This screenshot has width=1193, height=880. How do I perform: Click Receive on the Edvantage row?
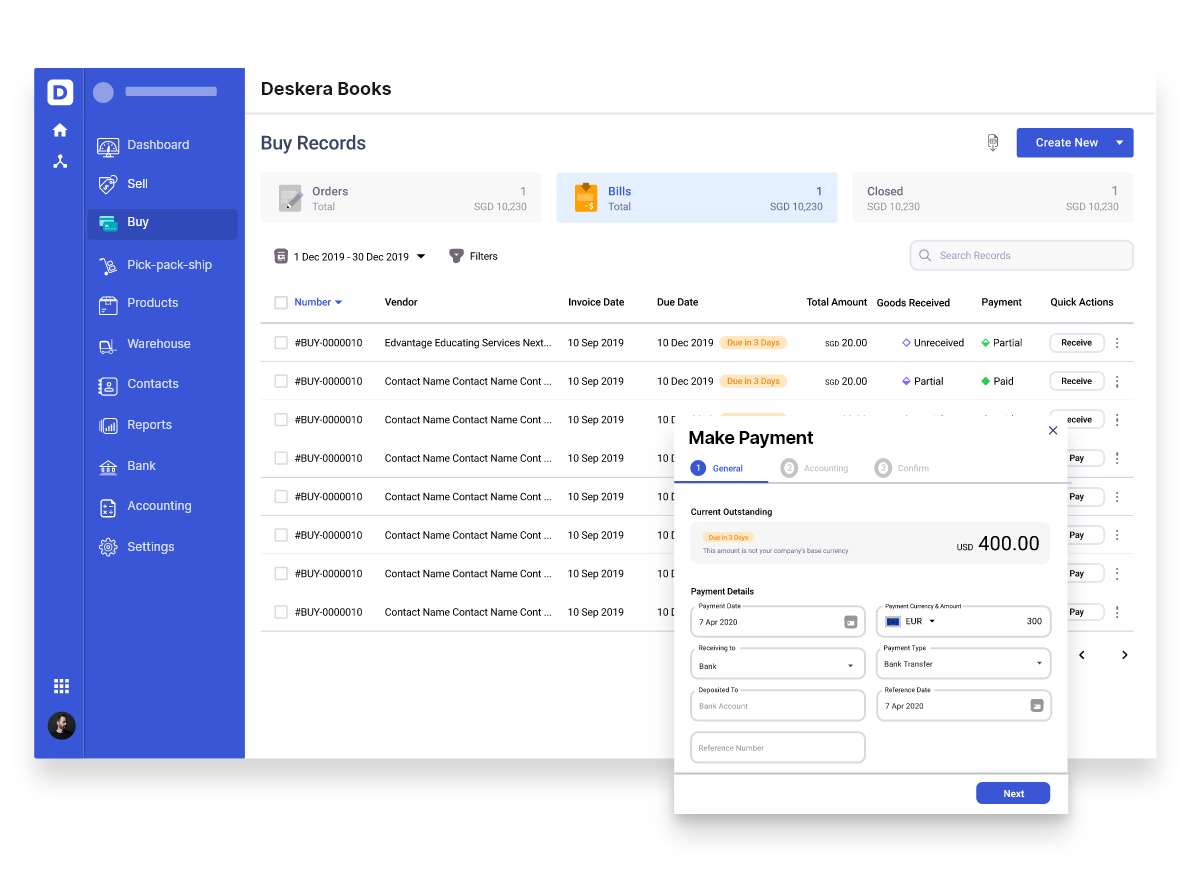(1077, 343)
